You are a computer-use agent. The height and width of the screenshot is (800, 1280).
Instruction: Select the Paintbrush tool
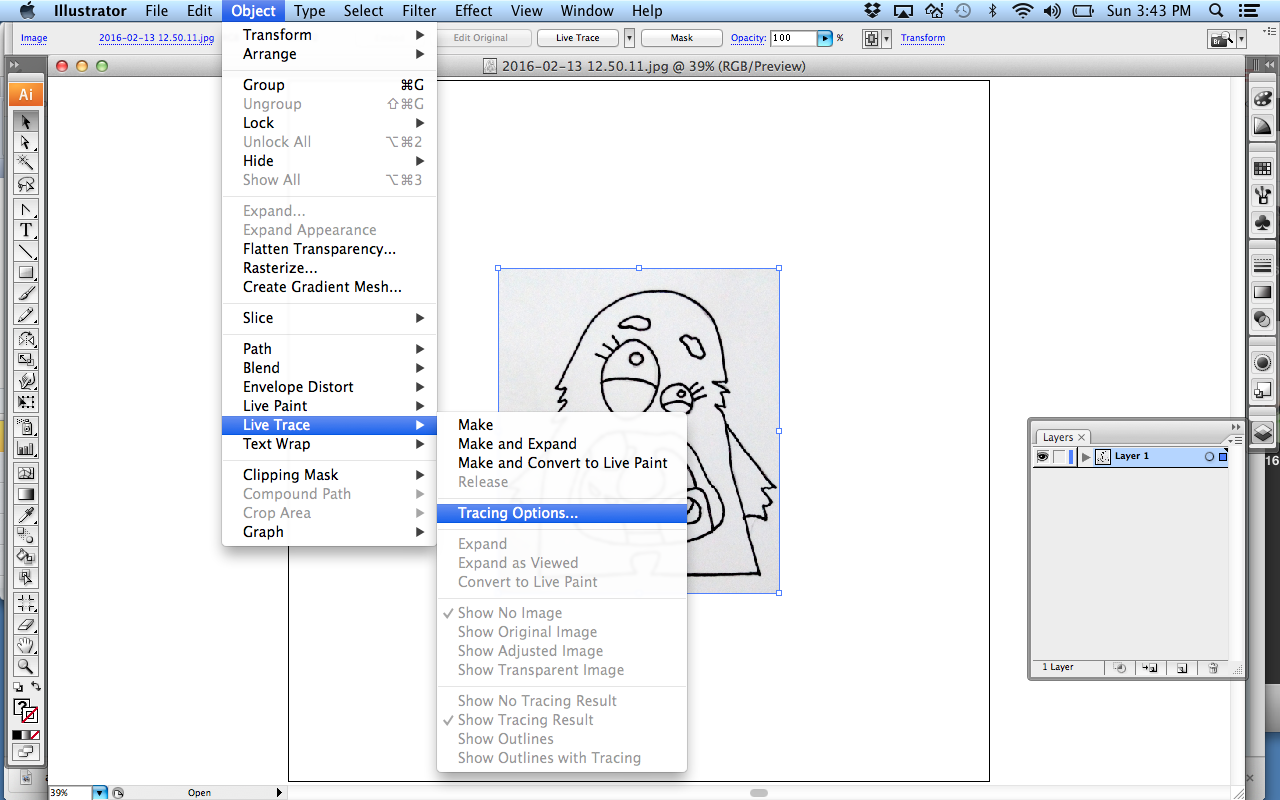26,294
